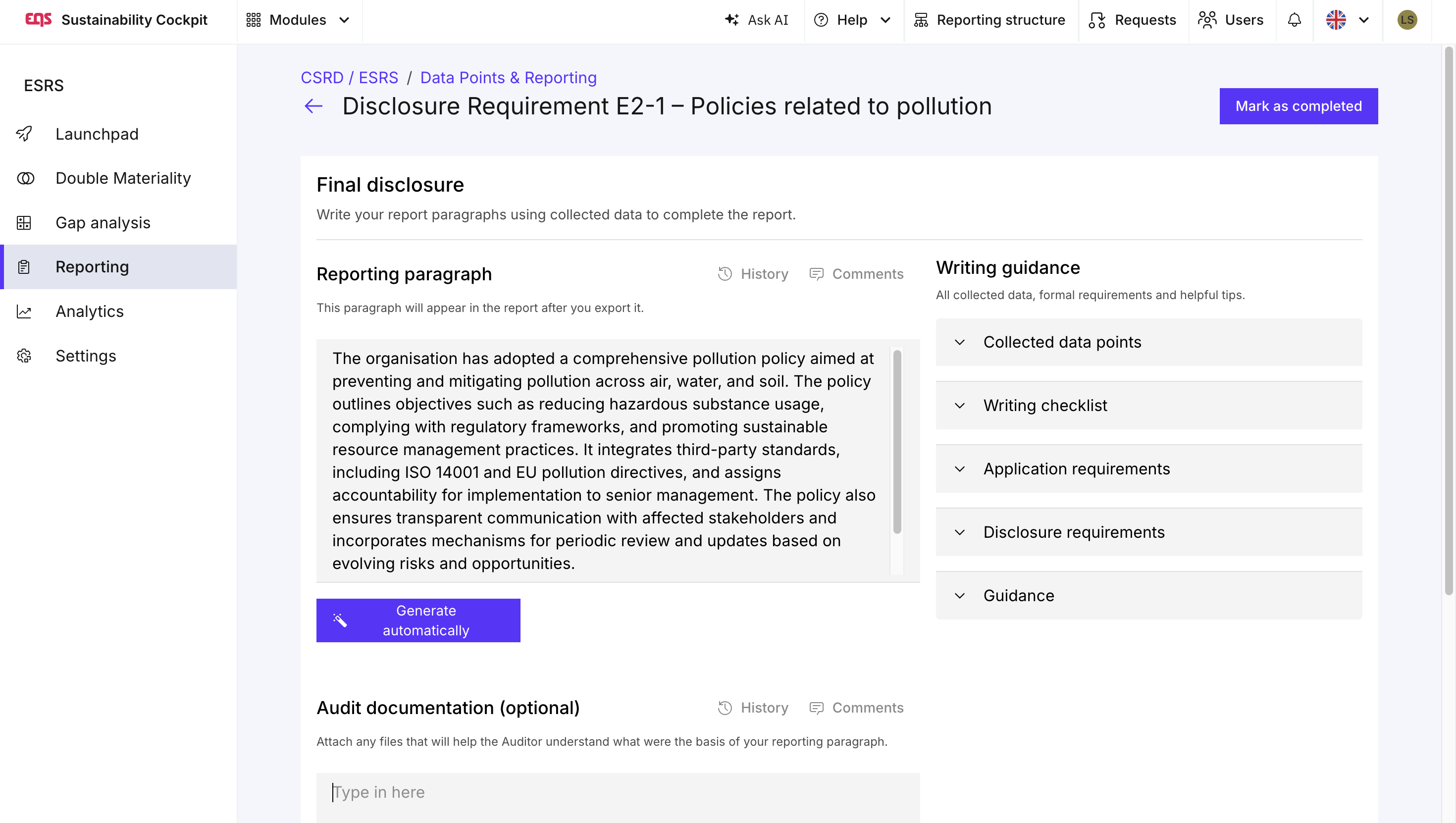Click Generate automatically button
The width and height of the screenshot is (1456, 823).
point(418,620)
